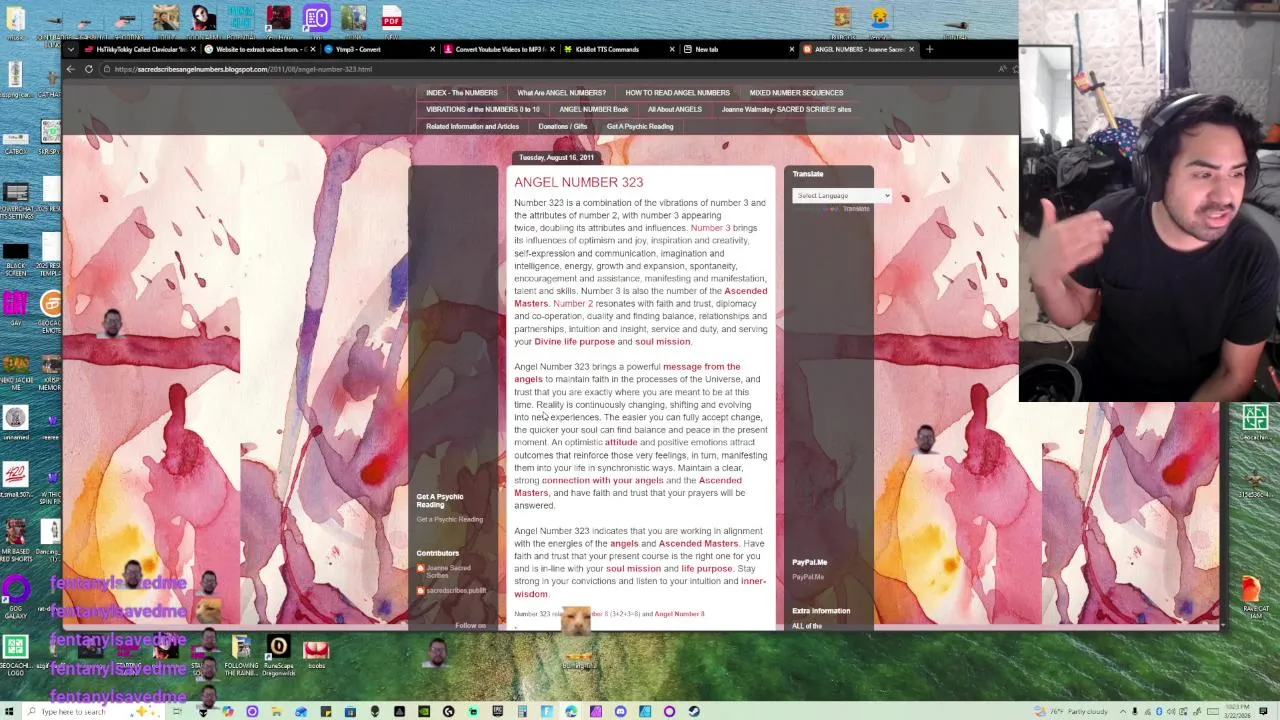
Task: Open the PayPal.Me sidebar link
Action: tap(808, 577)
